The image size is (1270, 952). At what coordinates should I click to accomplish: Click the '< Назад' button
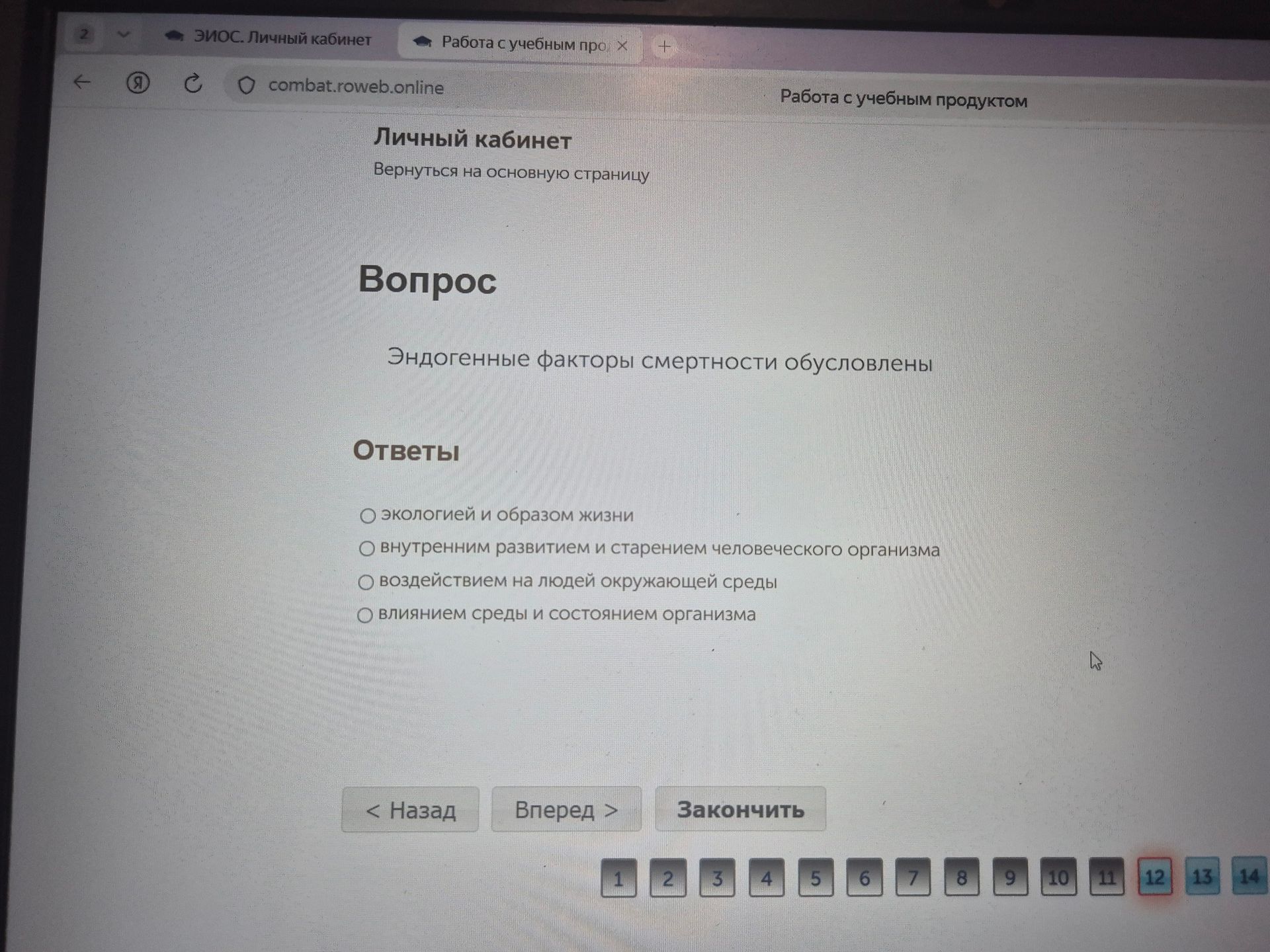point(410,809)
